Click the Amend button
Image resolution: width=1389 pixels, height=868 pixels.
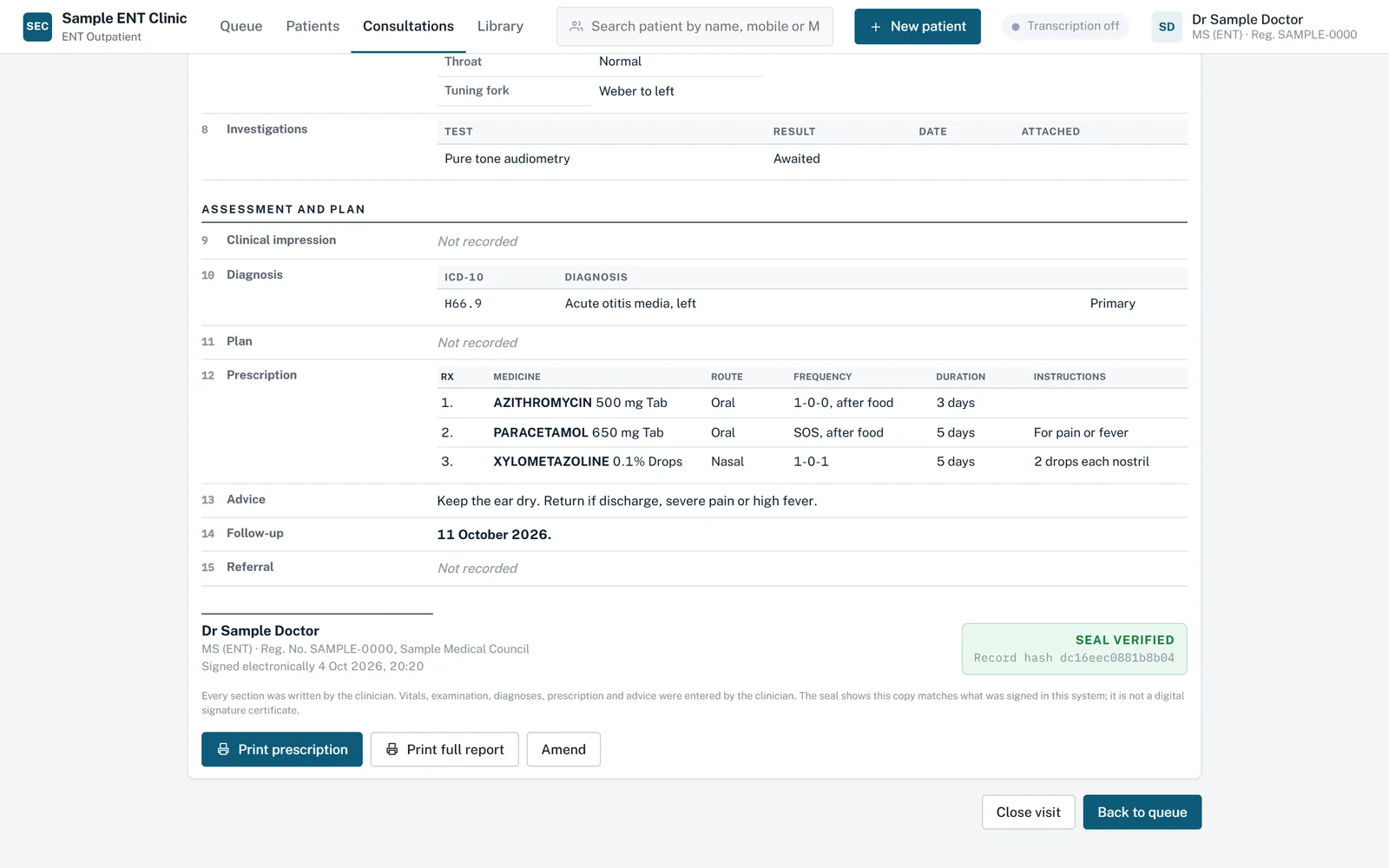(563, 749)
